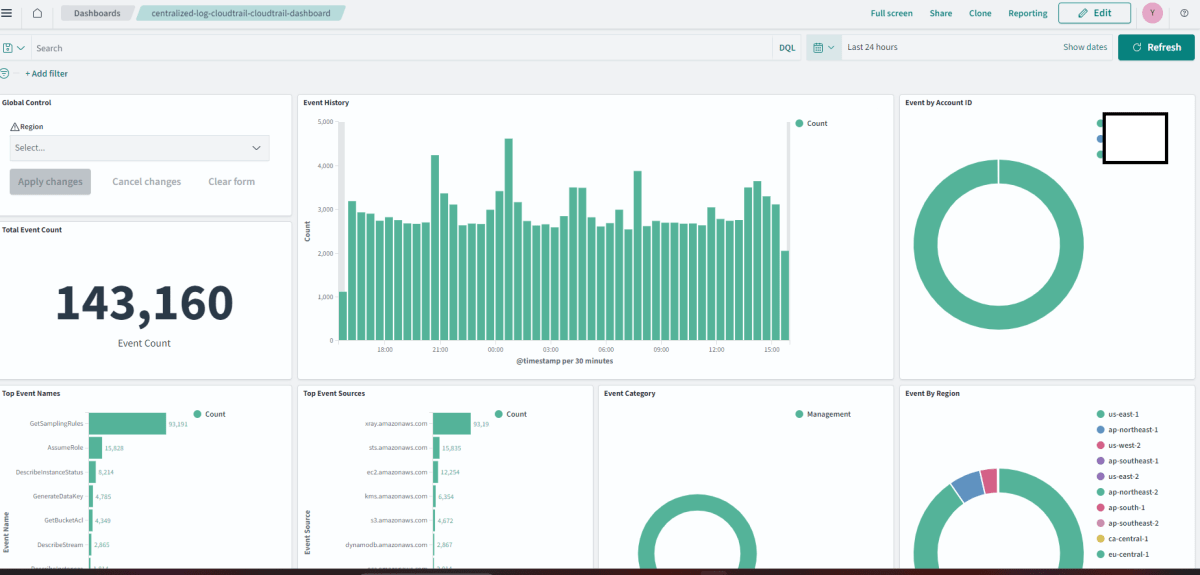Click the kms.amazonaws.com label
Image resolution: width=1200 pixels, height=575 pixels.
coord(398,496)
